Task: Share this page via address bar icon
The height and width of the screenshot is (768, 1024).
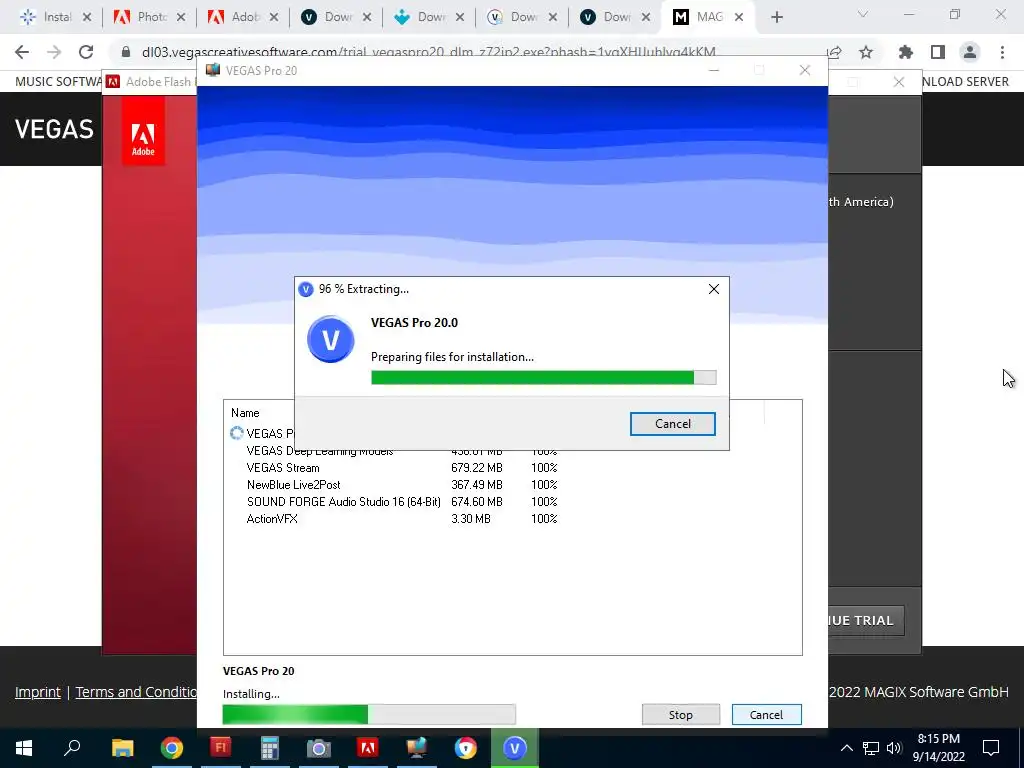Action: click(x=834, y=52)
